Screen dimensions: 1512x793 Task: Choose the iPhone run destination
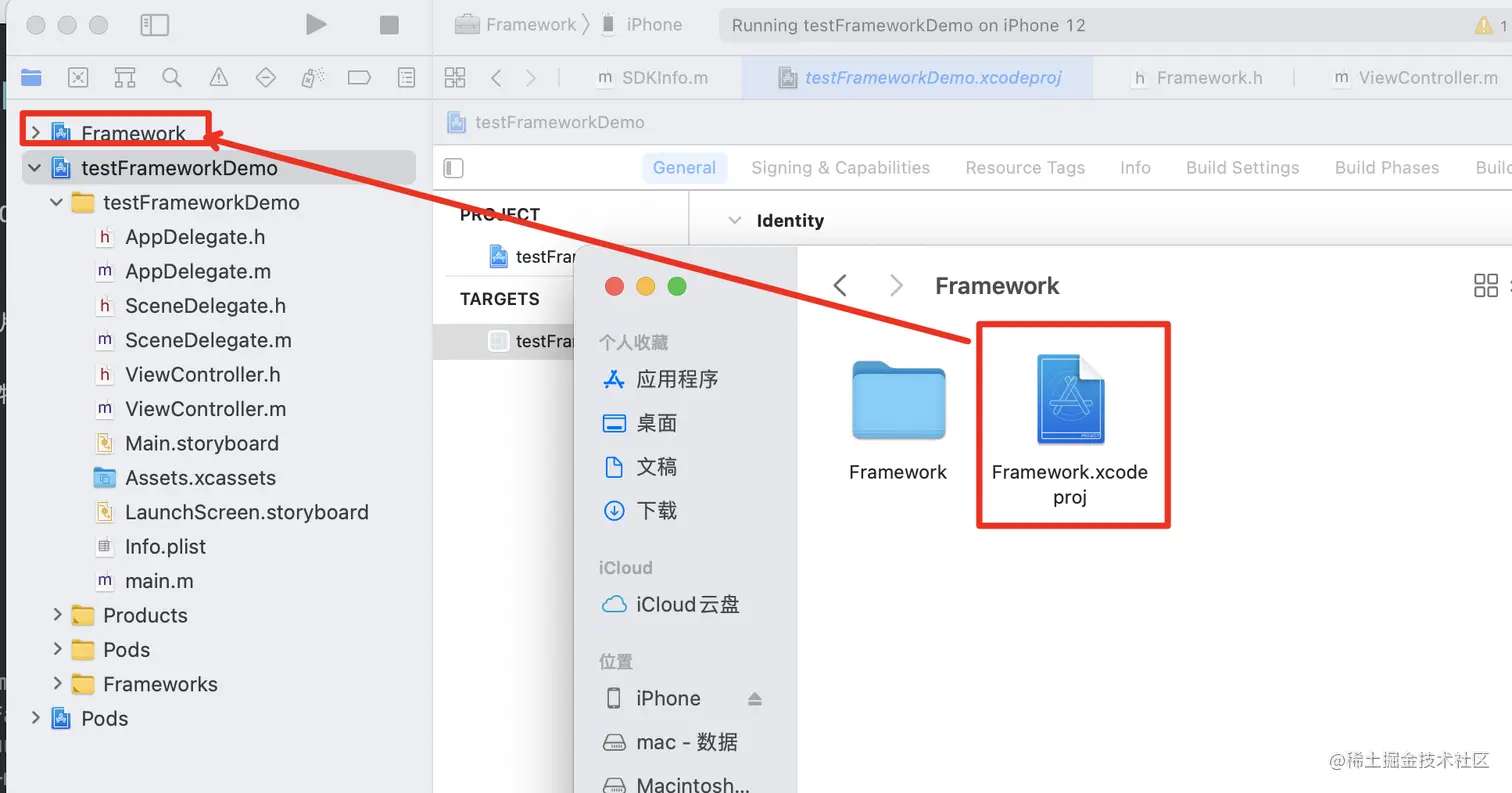coord(642,25)
